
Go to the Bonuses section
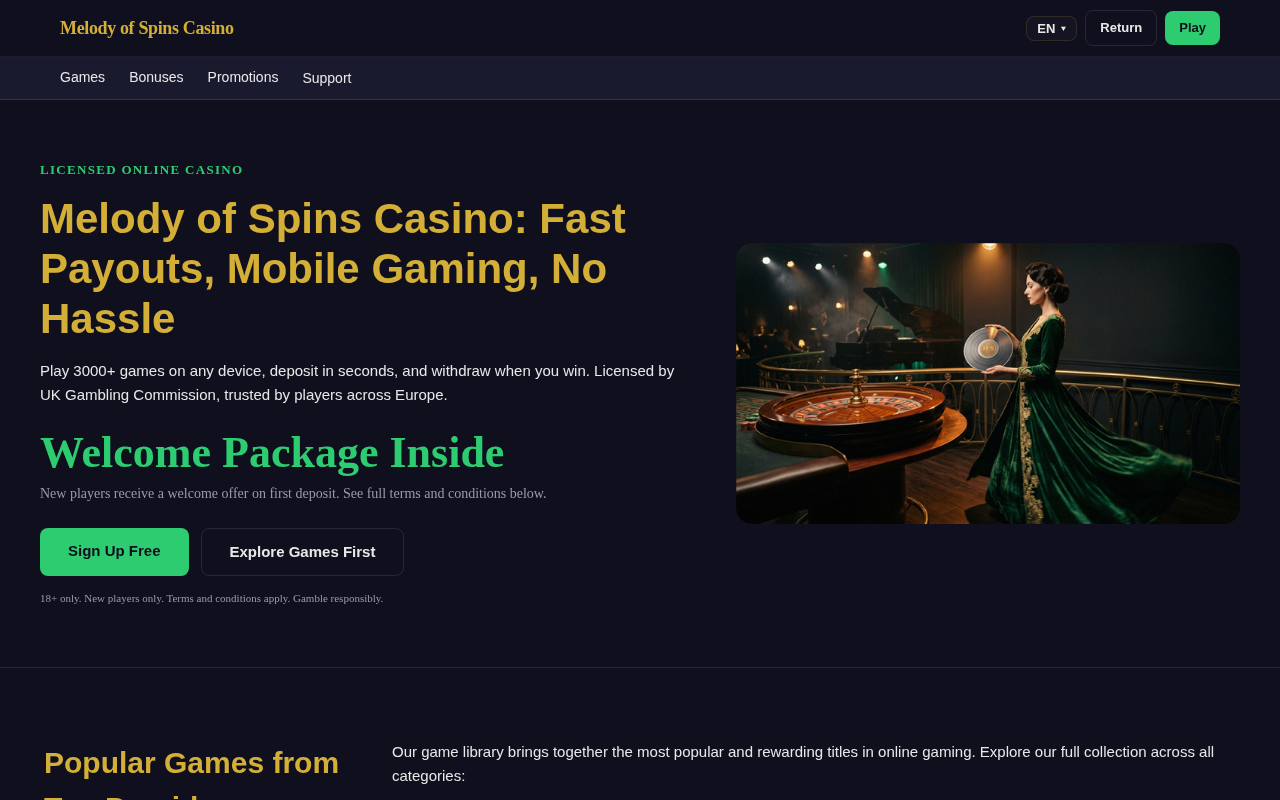tap(156, 77)
